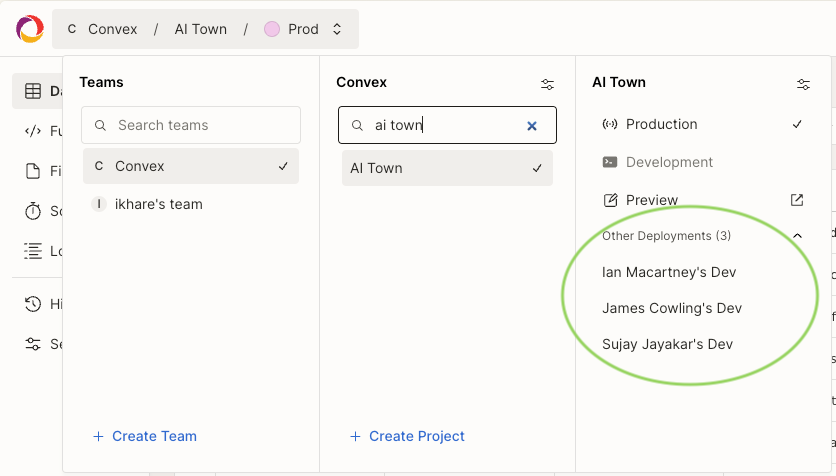Click the plus icon of Create Project

pyautogui.click(x=355, y=437)
